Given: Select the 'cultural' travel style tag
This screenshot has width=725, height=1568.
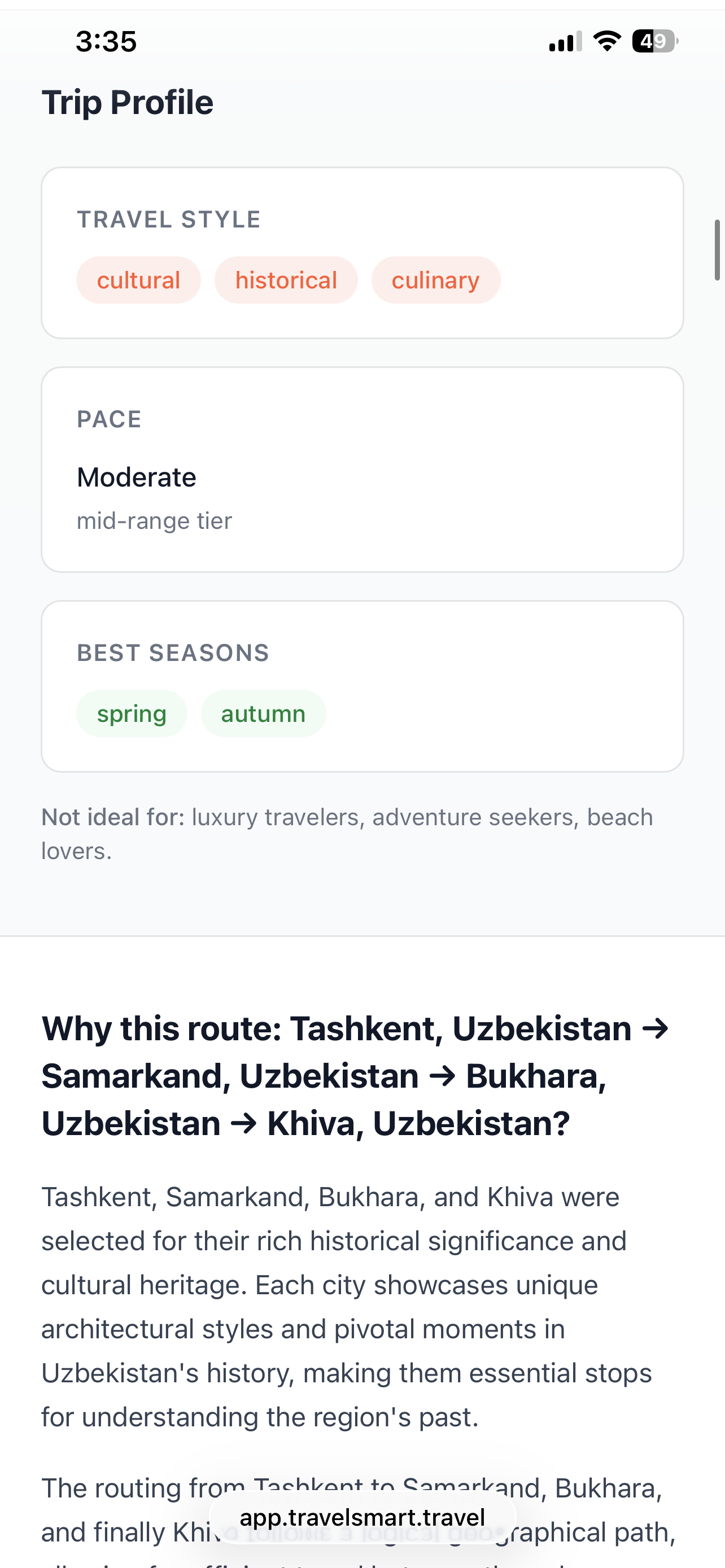Looking at the screenshot, I should point(138,279).
